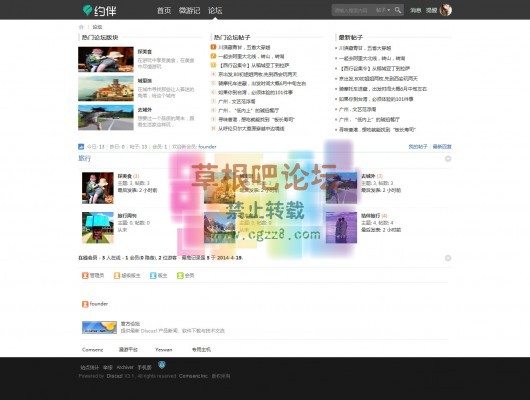Open the Comsenz Inc. footer link
The image size is (530, 400).
[x=193, y=376]
